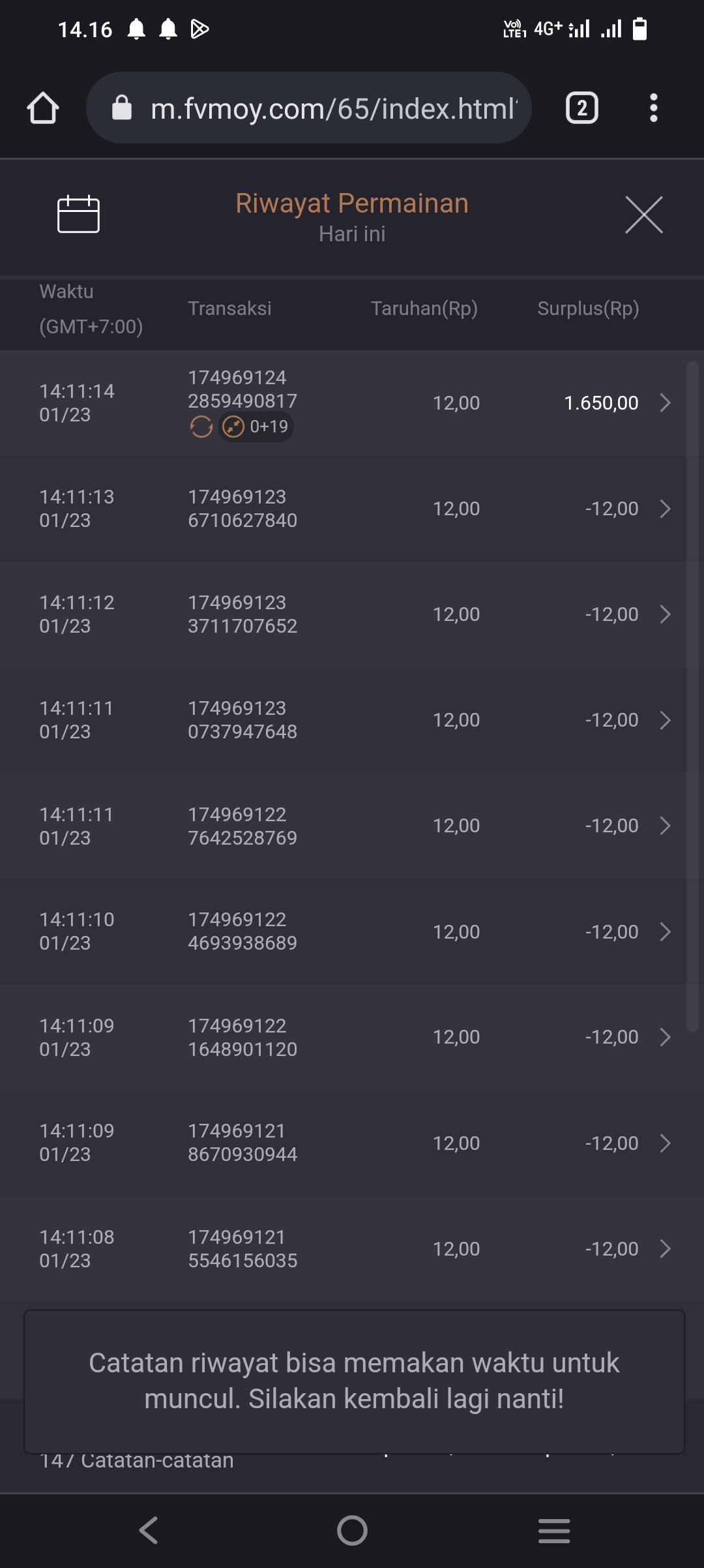Open the browser three-dot overflow menu
704x1568 pixels.
point(653,108)
